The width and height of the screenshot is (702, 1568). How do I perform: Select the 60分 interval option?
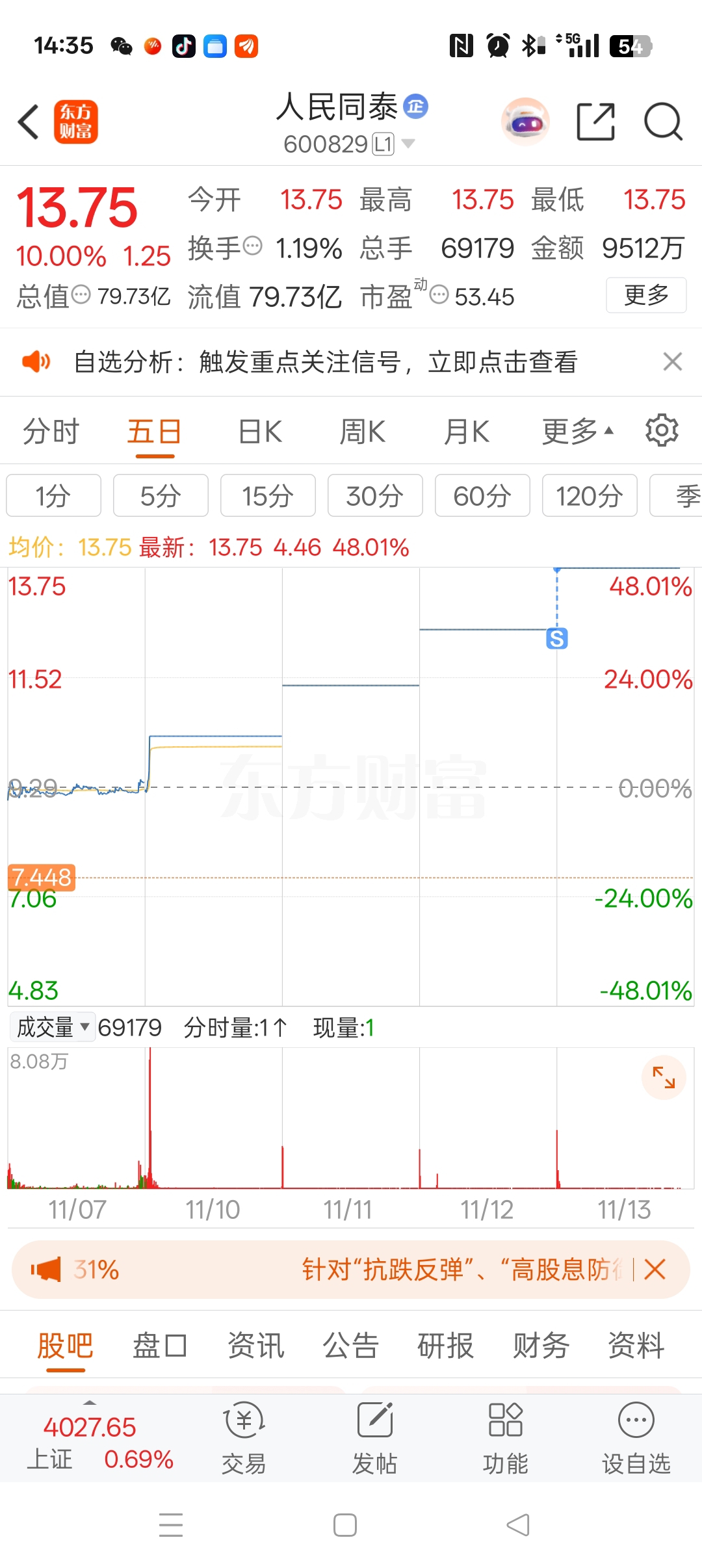[482, 495]
